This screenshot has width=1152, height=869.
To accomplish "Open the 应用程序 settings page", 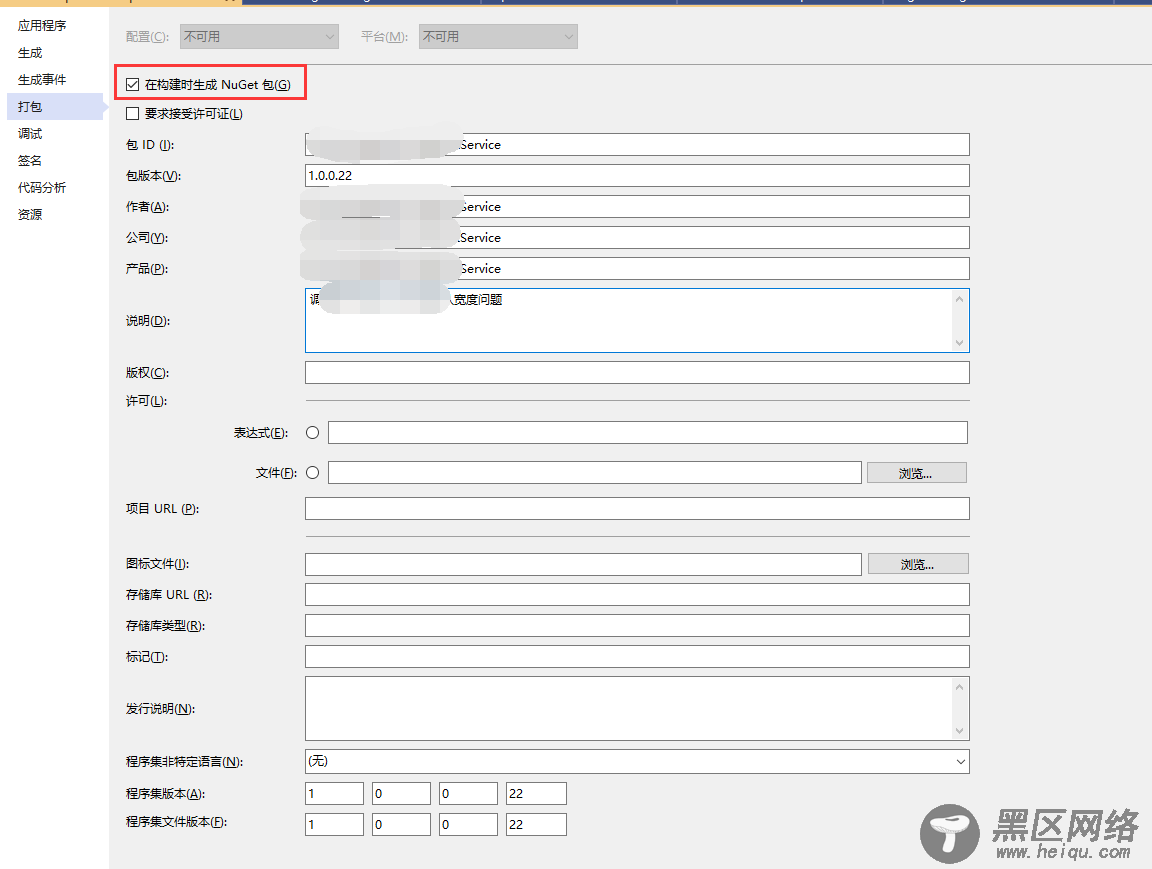I will click(x=42, y=26).
